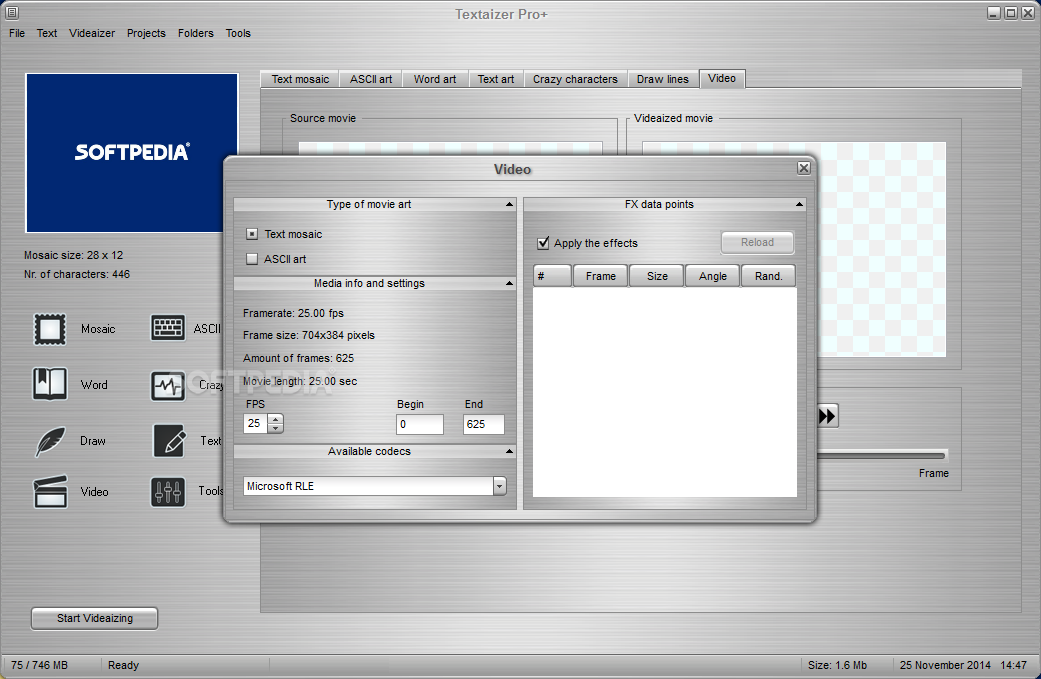Image resolution: width=1041 pixels, height=679 pixels.
Task: Decrease the FPS value with down arrow
Action: [x=276, y=428]
